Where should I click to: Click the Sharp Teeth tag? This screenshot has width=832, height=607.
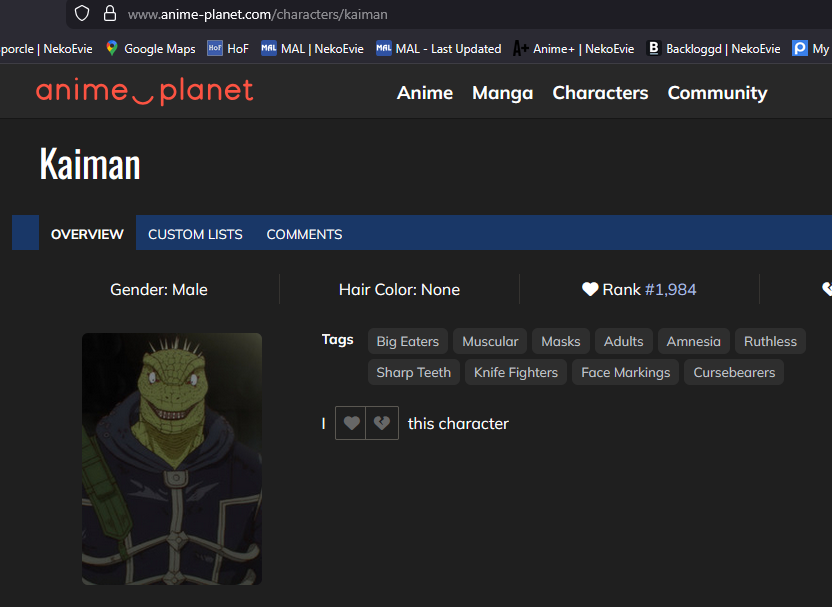click(413, 372)
